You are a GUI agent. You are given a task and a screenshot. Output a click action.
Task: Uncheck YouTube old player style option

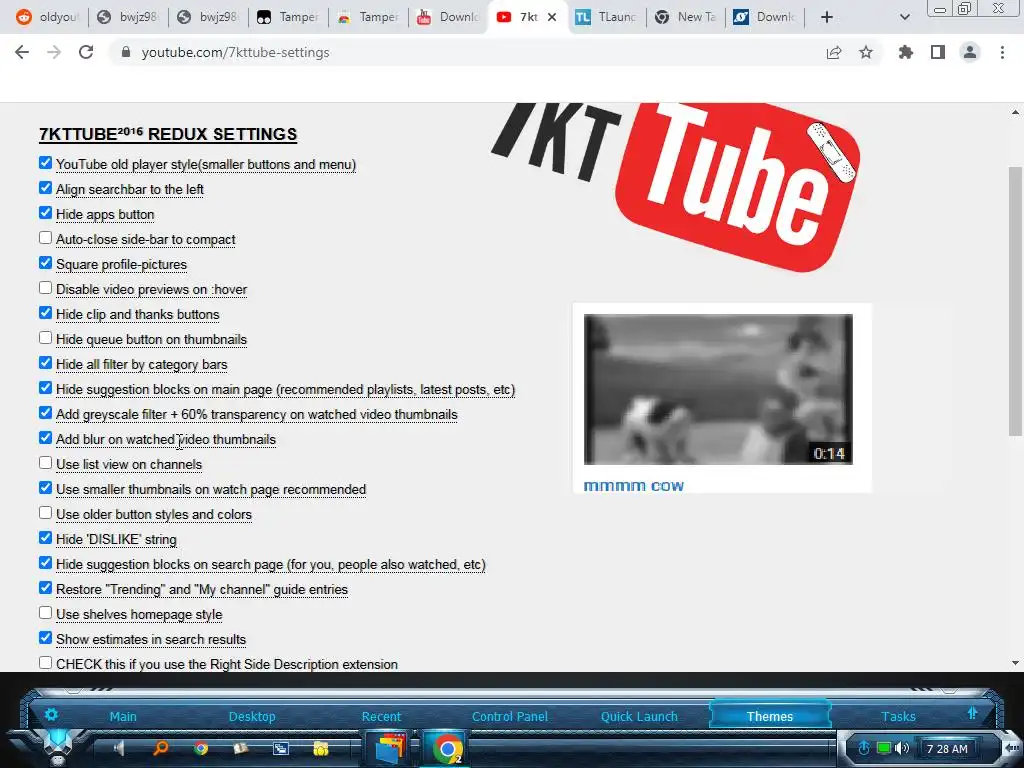tap(45, 163)
